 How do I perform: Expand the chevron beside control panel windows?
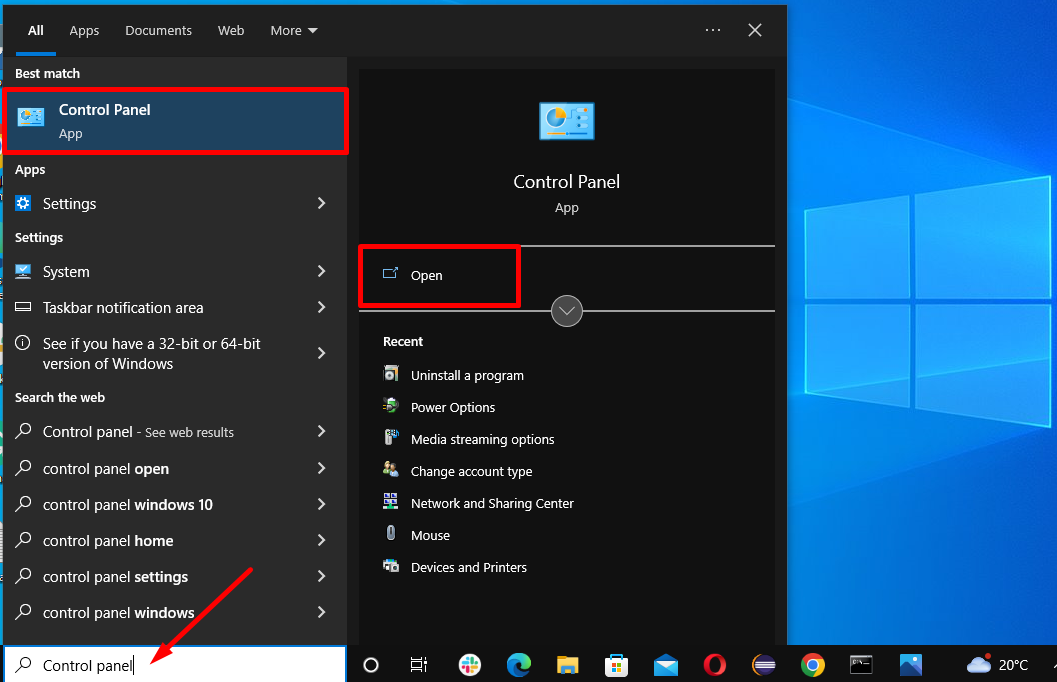coord(322,612)
